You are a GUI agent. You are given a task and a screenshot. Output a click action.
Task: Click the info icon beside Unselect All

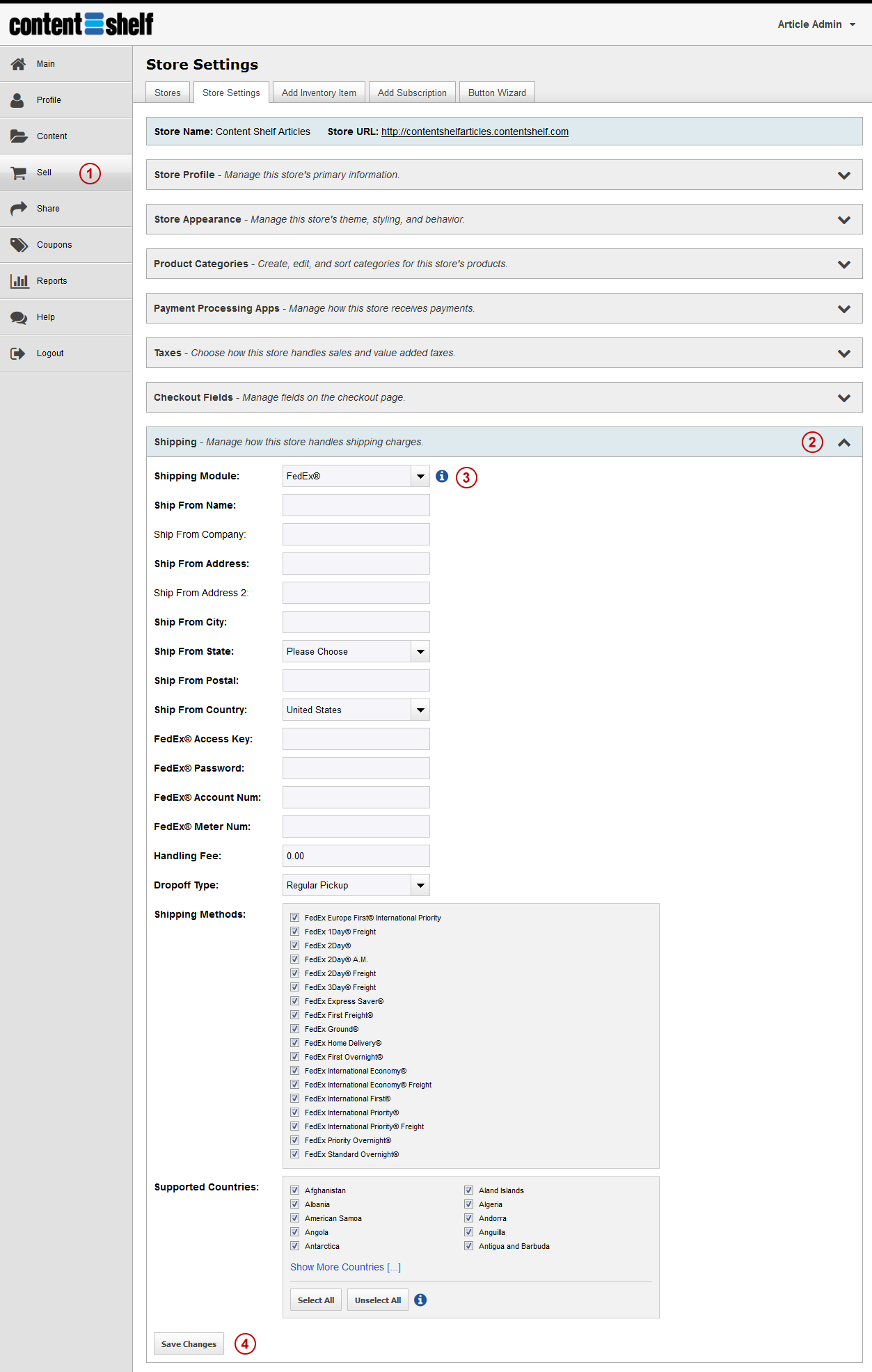[420, 1300]
